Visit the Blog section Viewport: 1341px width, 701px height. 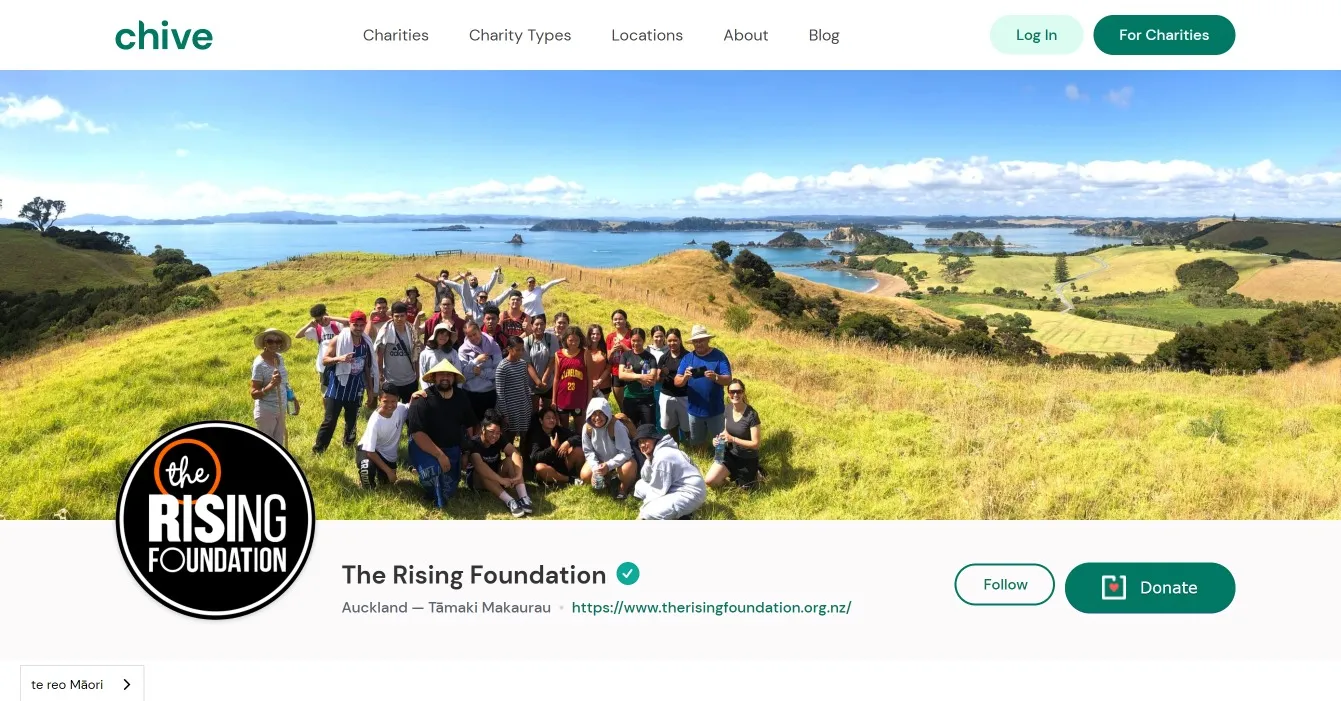pos(824,35)
